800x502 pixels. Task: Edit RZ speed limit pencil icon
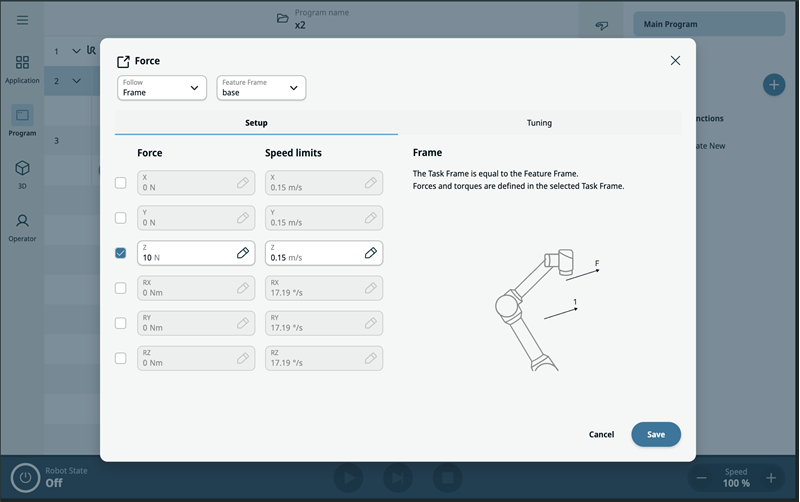[x=371, y=358]
